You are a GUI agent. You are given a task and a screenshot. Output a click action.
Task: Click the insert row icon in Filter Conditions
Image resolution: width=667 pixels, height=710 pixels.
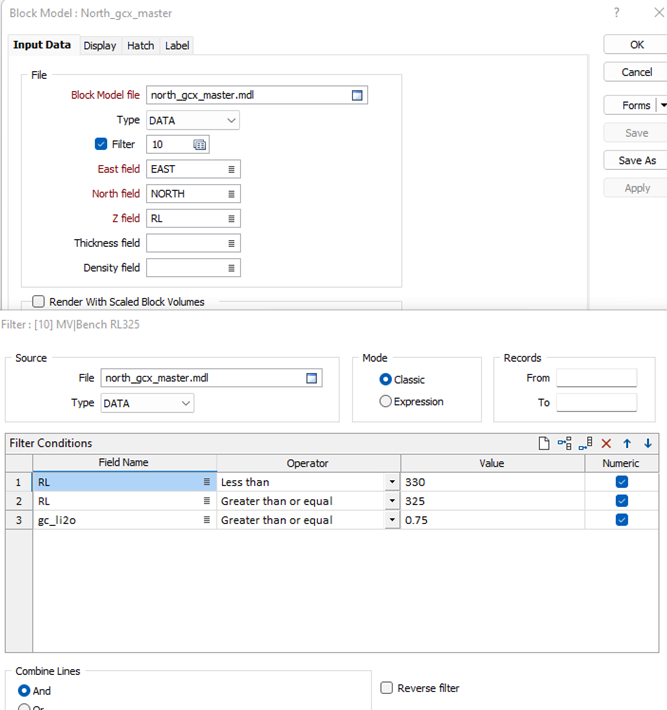point(565,443)
